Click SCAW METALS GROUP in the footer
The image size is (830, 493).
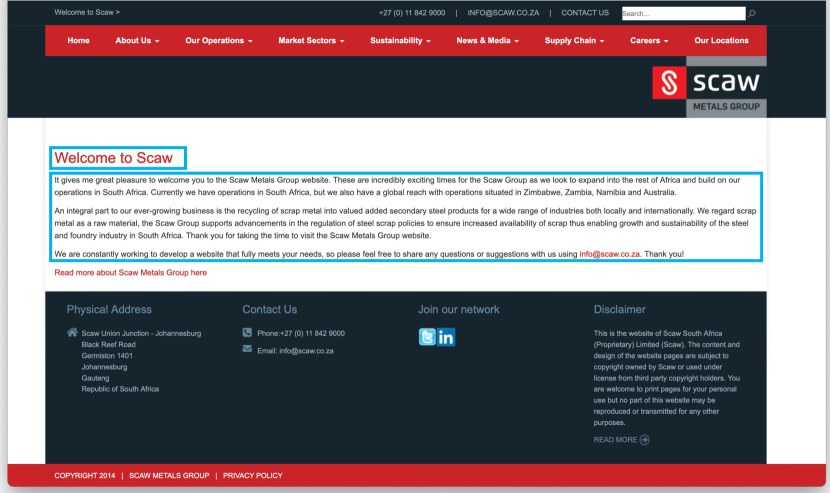(x=169, y=476)
